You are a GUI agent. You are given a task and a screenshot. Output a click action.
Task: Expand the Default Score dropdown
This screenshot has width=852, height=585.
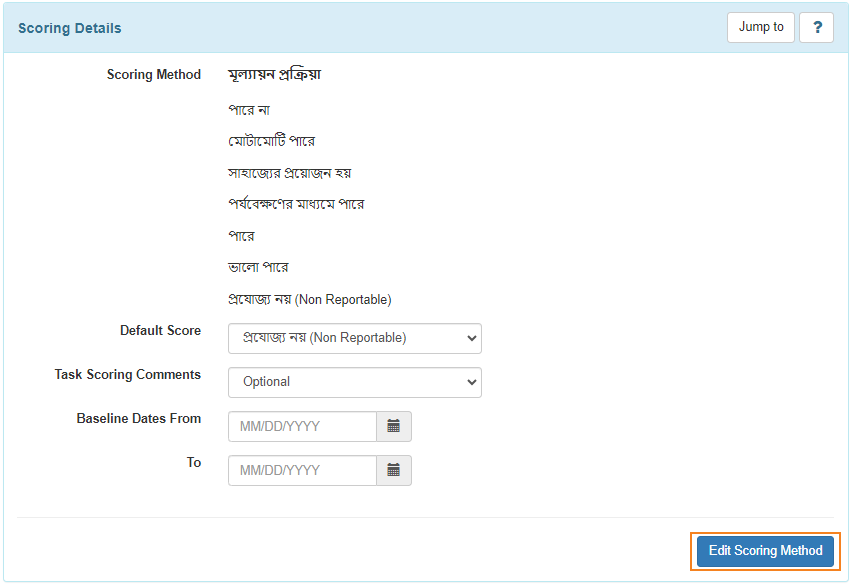pos(355,338)
